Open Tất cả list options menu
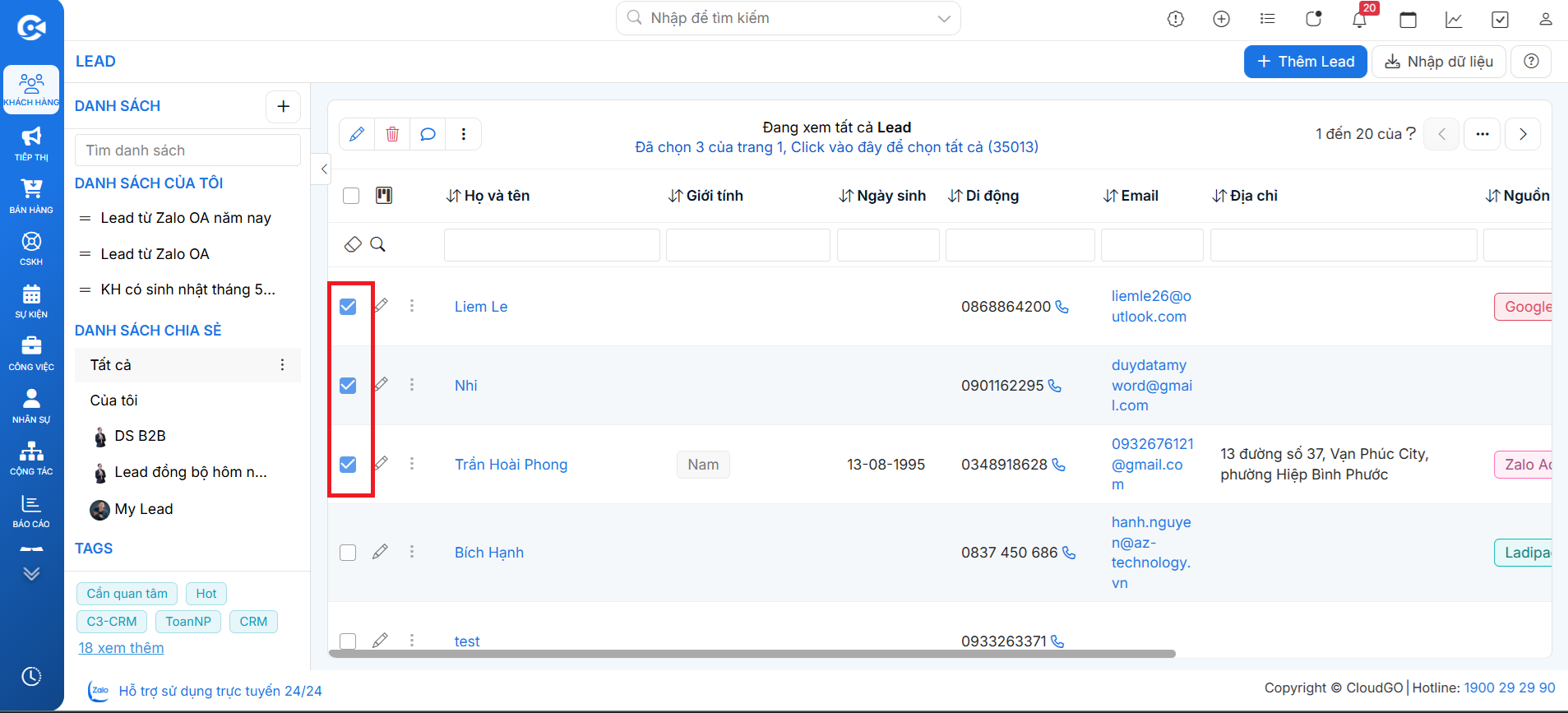1568x713 pixels. [283, 364]
